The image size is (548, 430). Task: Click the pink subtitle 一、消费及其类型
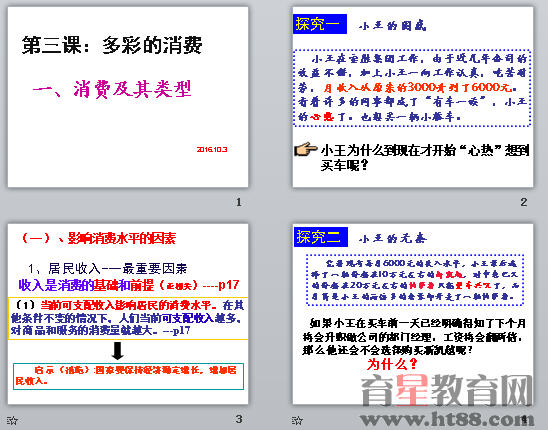coord(112,89)
